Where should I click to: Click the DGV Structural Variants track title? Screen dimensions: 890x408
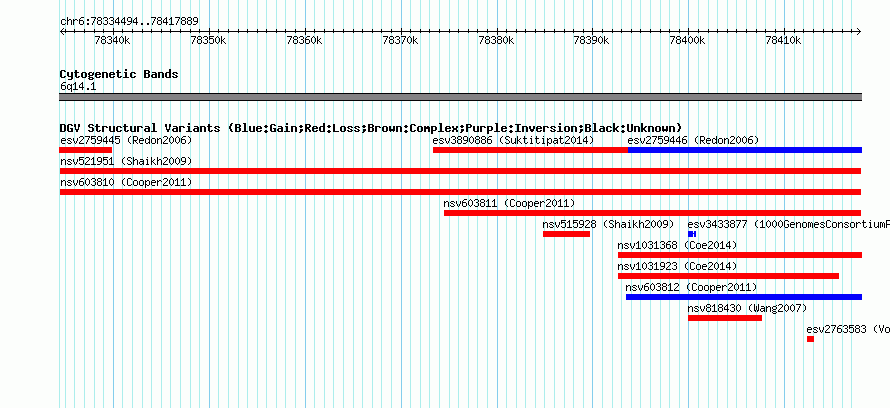[371, 128]
